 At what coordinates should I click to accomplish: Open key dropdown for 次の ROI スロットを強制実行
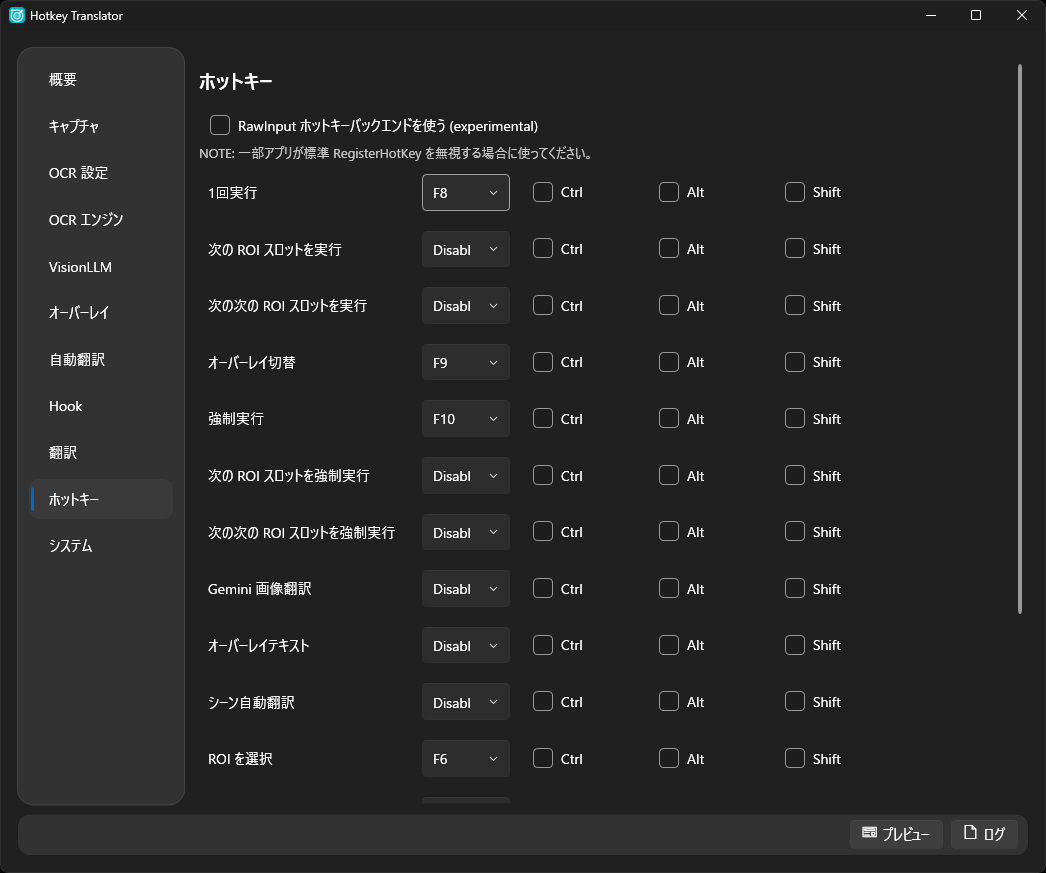tap(466, 476)
